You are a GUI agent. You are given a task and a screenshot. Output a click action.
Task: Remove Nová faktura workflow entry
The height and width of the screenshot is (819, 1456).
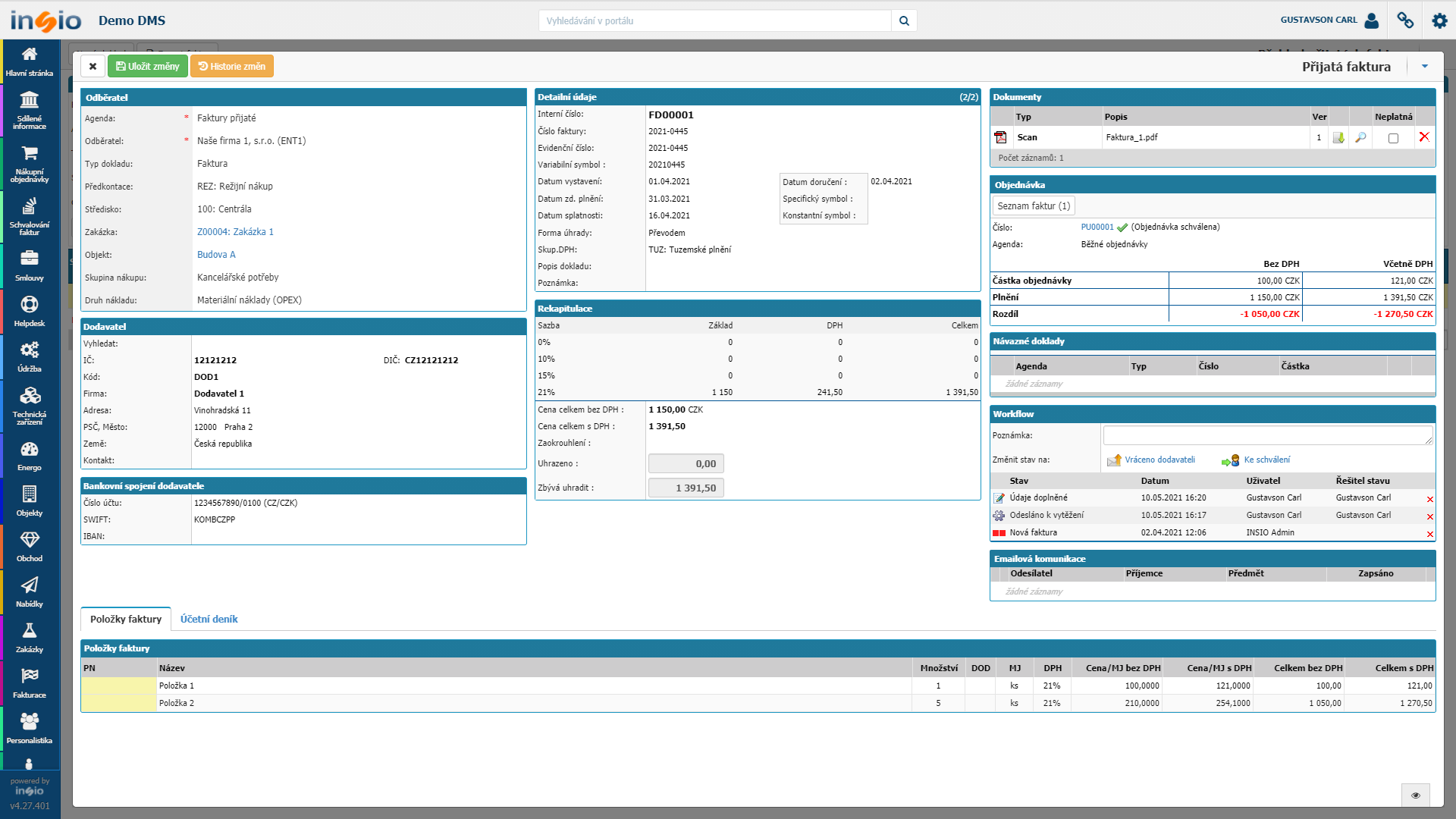(1430, 534)
